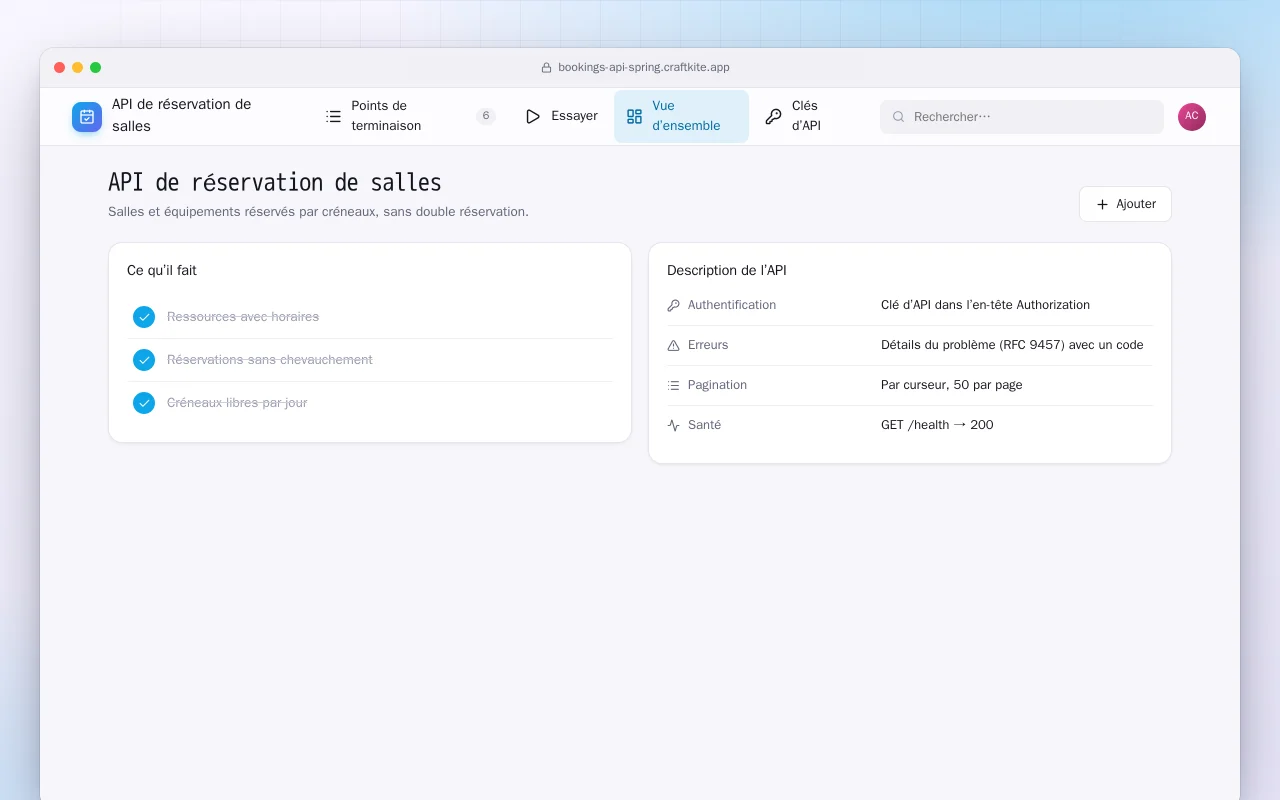Click the text 'Créneaux libres par jour'
This screenshot has width=1280, height=800.
point(237,403)
